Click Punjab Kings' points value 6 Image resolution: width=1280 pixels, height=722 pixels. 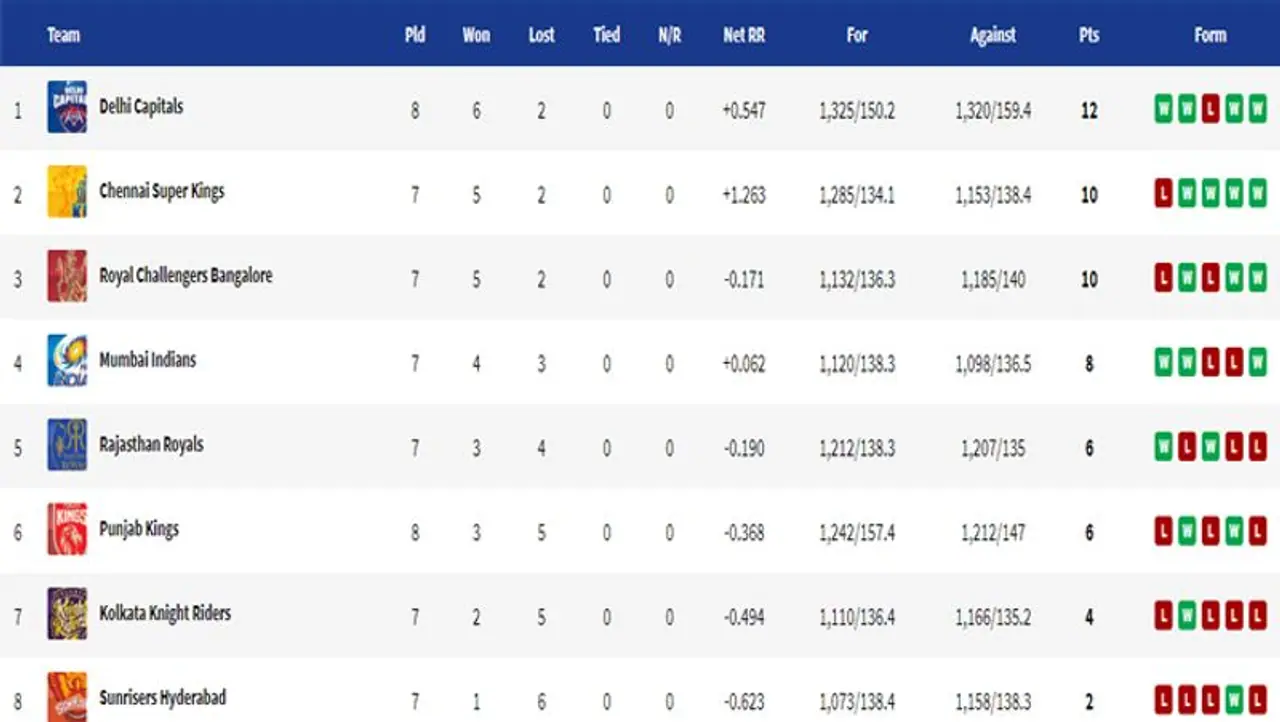(1089, 533)
